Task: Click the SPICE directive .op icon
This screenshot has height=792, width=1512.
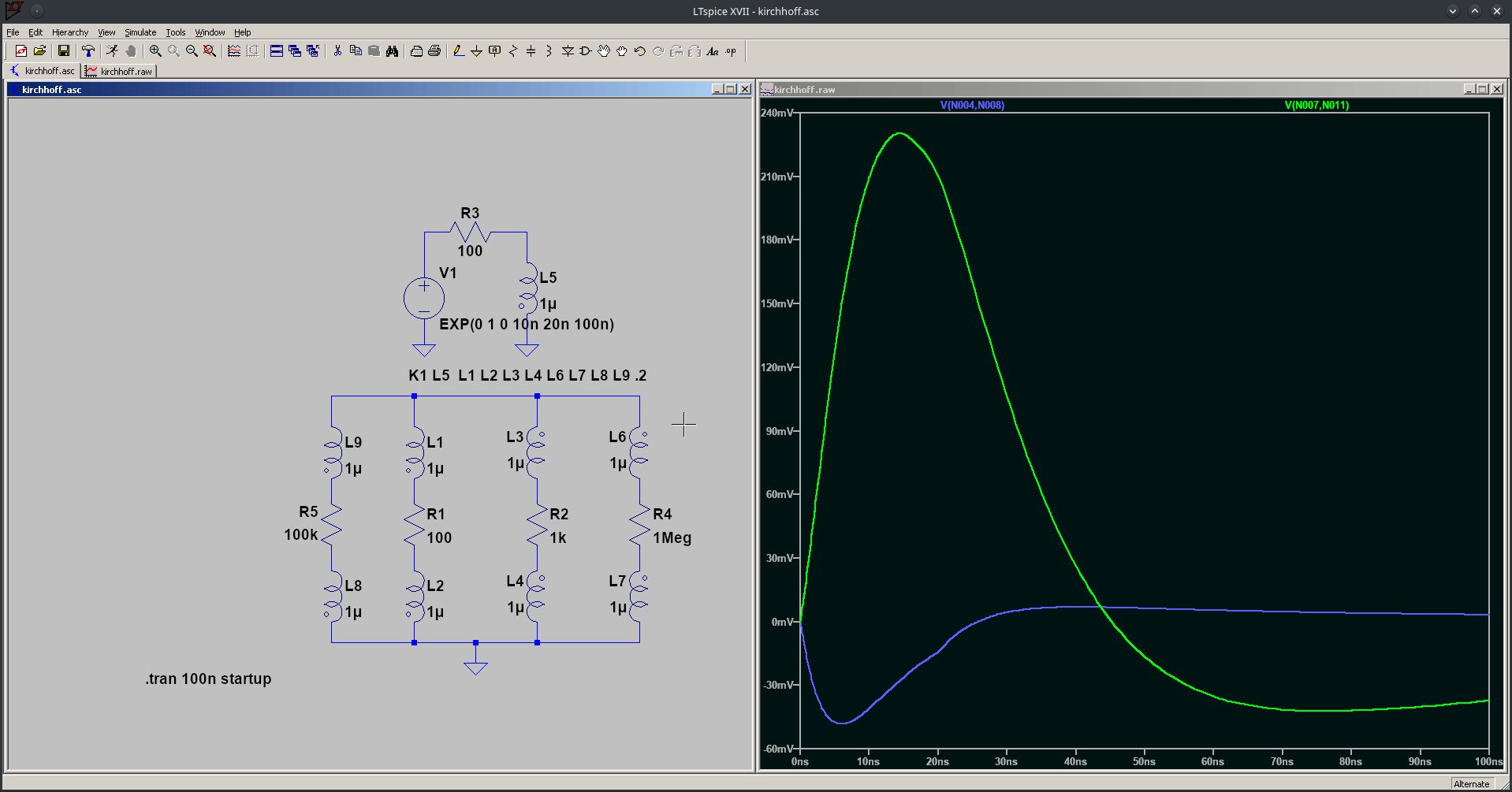Action: point(731,51)
